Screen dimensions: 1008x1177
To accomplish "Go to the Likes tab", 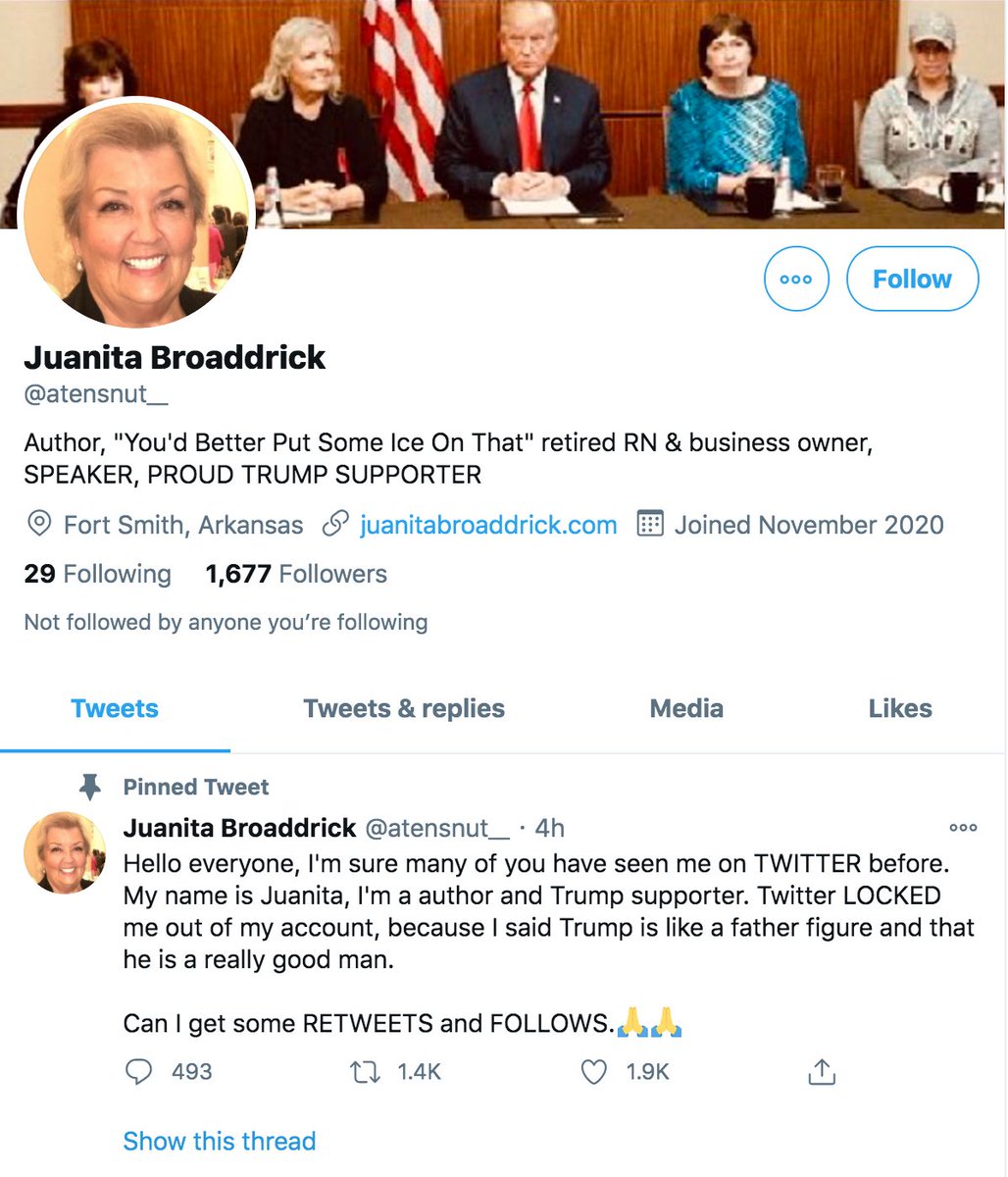I will coord(900,709).
